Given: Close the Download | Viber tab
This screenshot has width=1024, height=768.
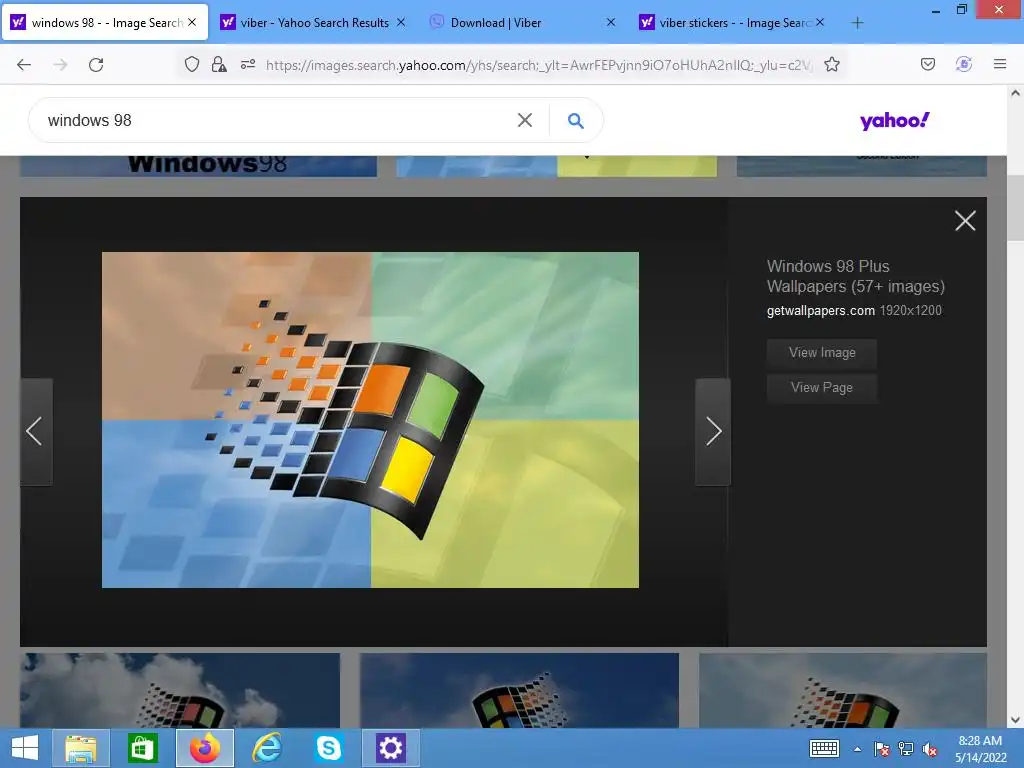Looking at the screenshot, I should click(x=611, y=22).
